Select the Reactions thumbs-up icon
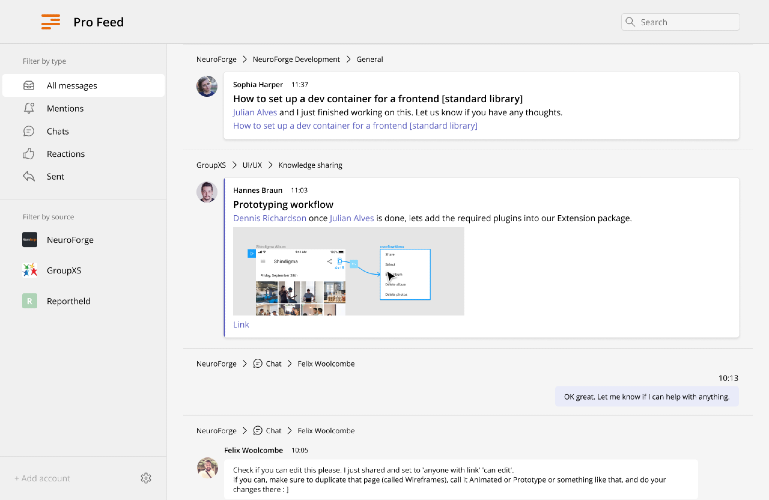The image size is (769, 500). tap(29, 153)
